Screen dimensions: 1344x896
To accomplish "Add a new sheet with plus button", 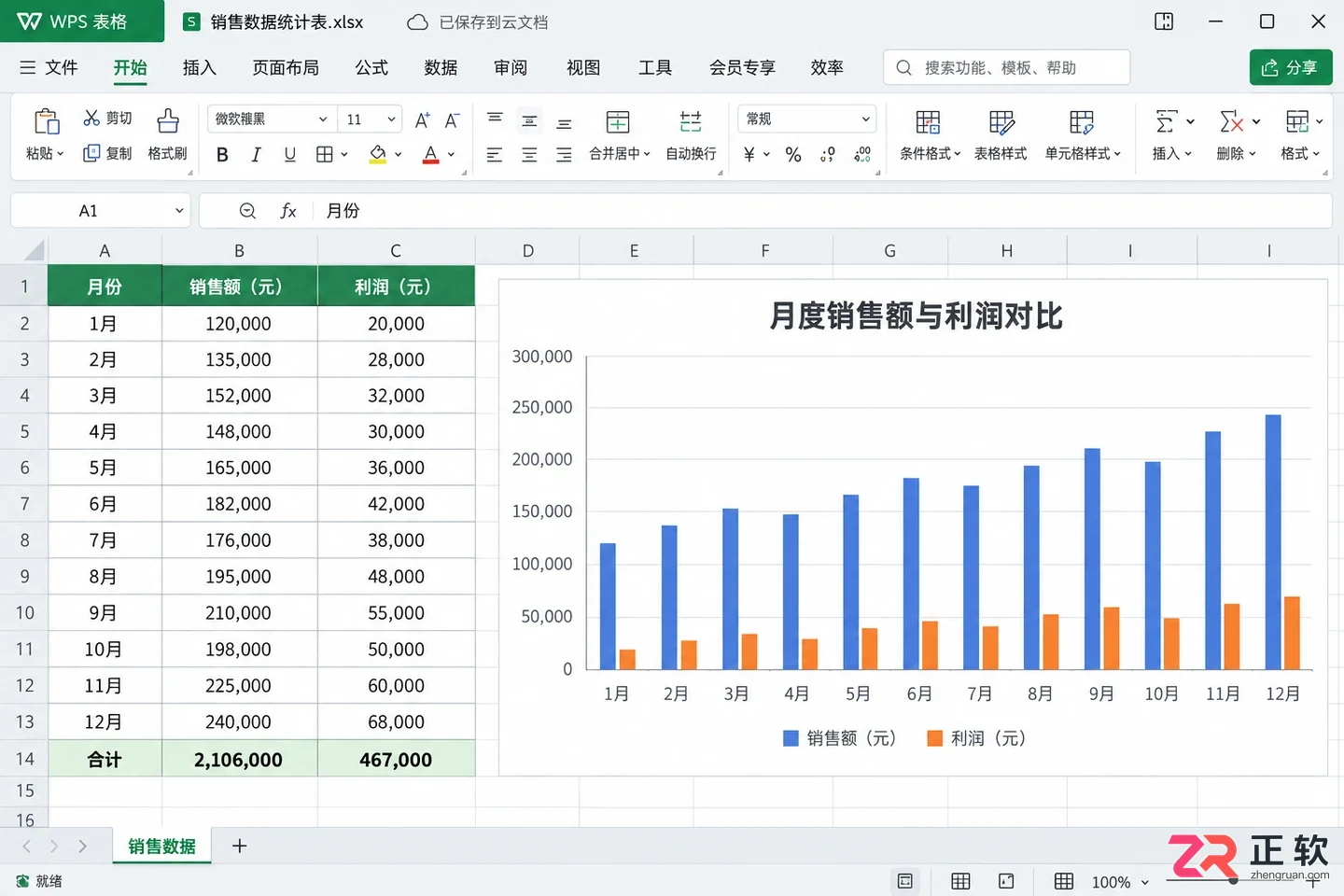I will point(240,846).
